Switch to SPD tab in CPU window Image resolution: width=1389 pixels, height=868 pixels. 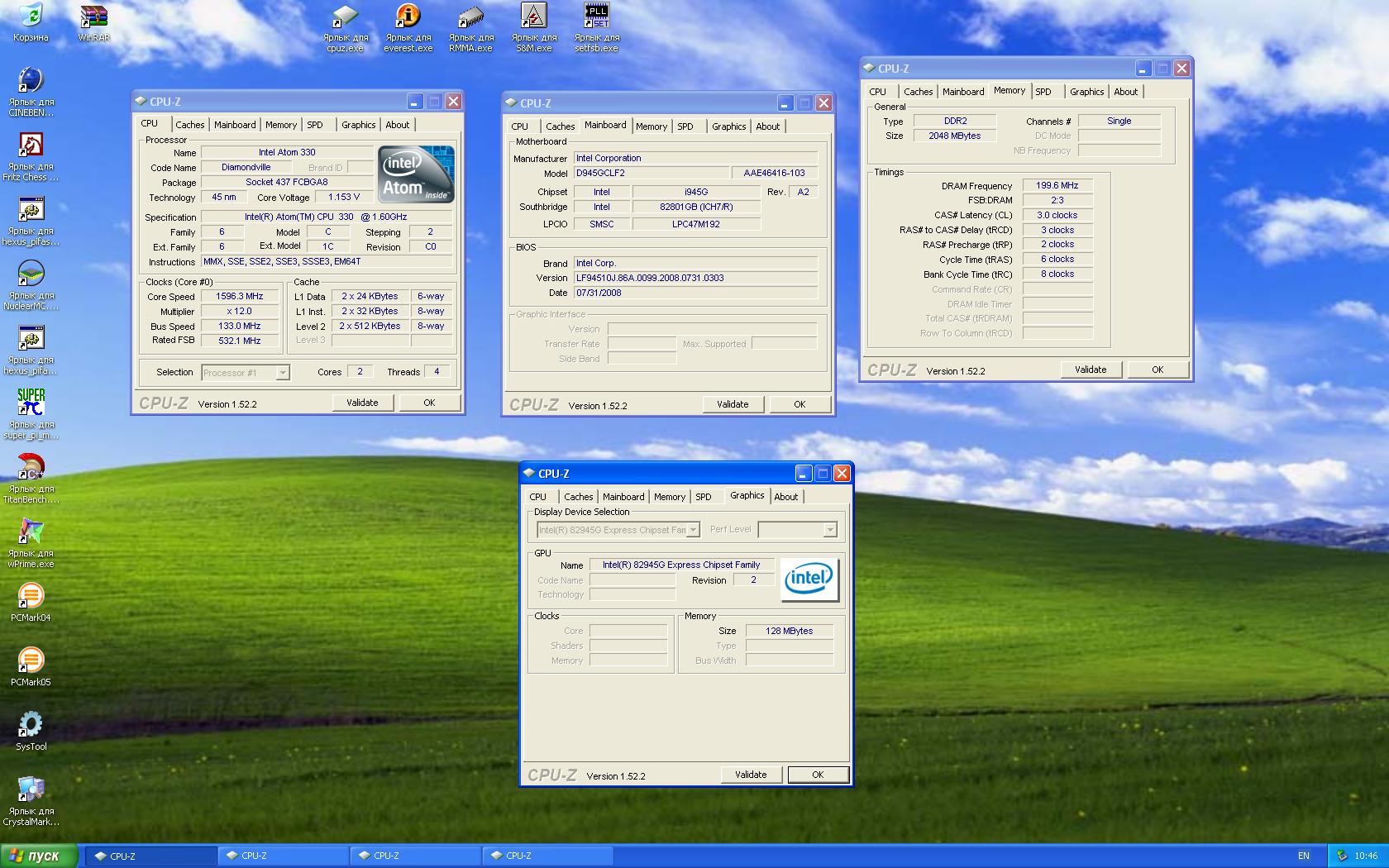(315, 125)
